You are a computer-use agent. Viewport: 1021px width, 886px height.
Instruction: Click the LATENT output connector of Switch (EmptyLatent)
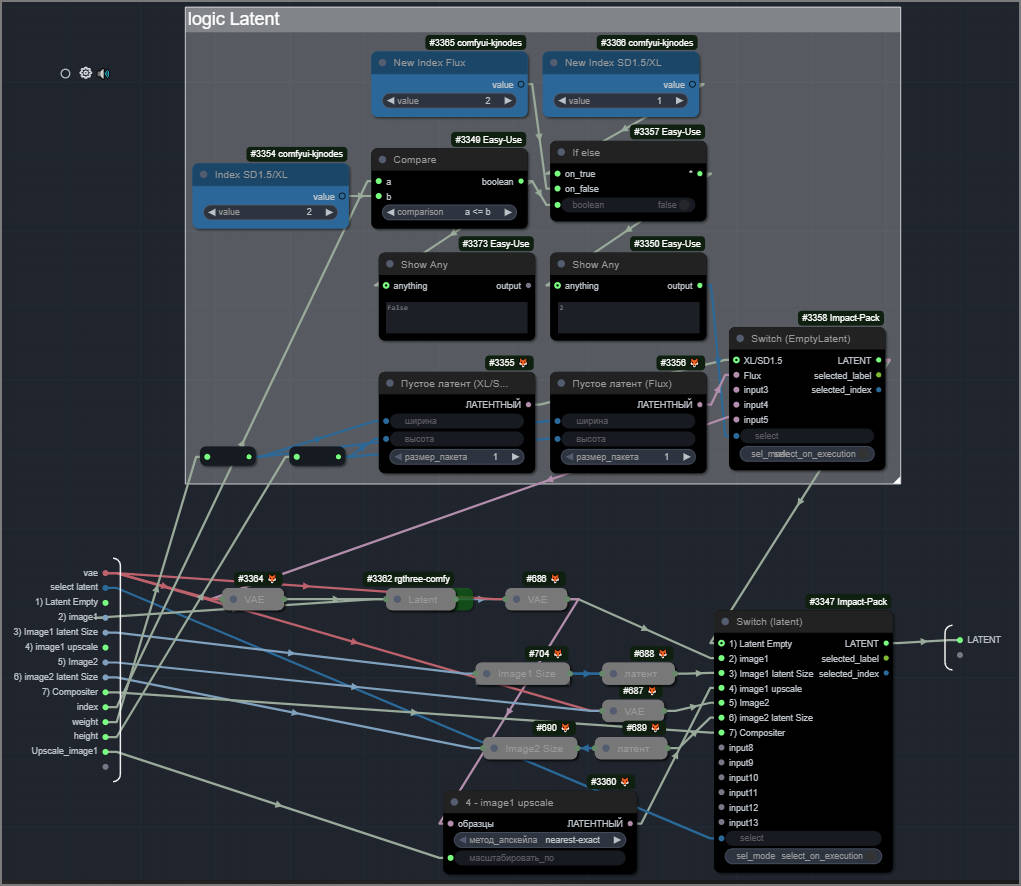[x=878, y=360]
